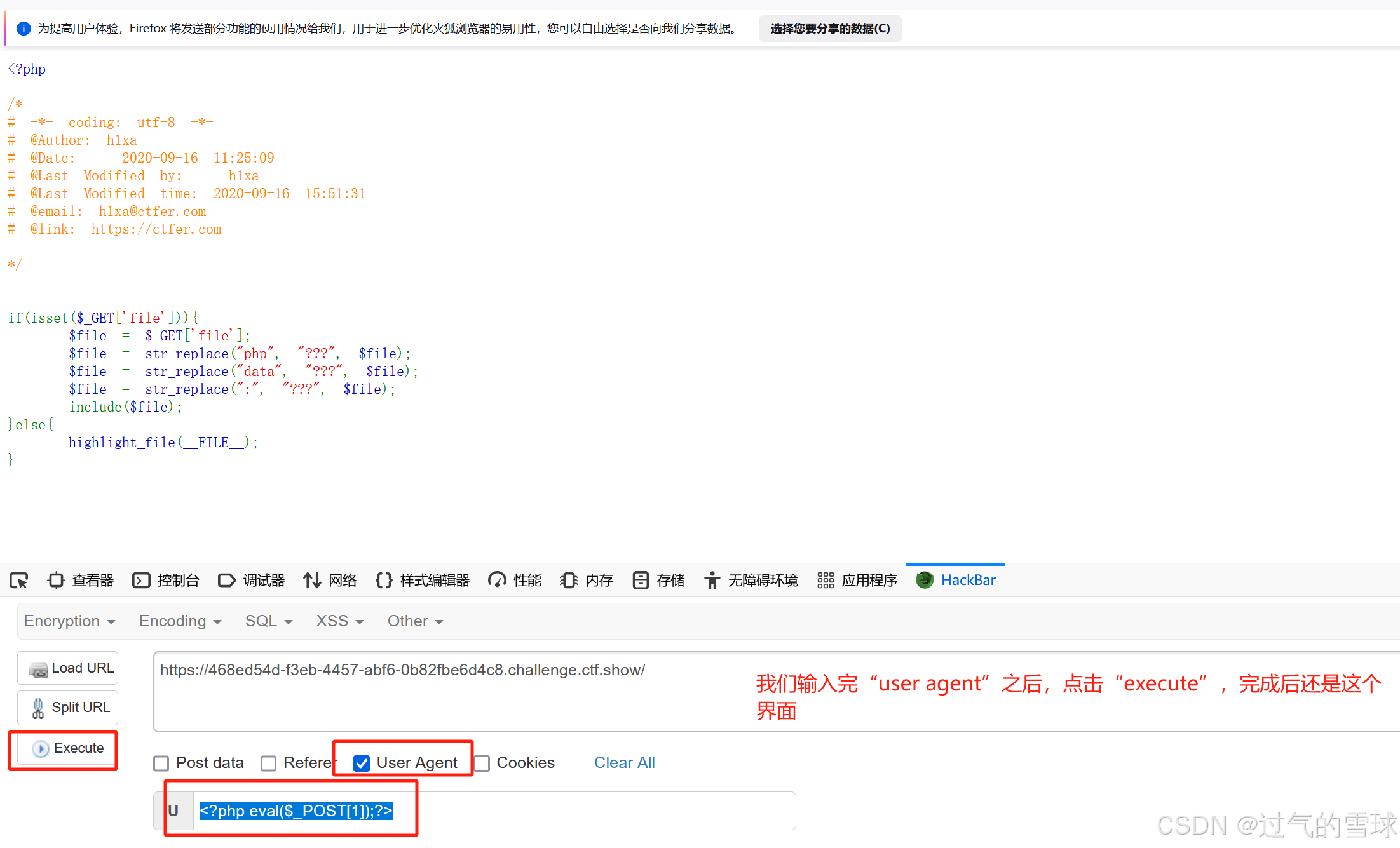
Task: Expand the Encryption dropdown
Action: point(69,621)
